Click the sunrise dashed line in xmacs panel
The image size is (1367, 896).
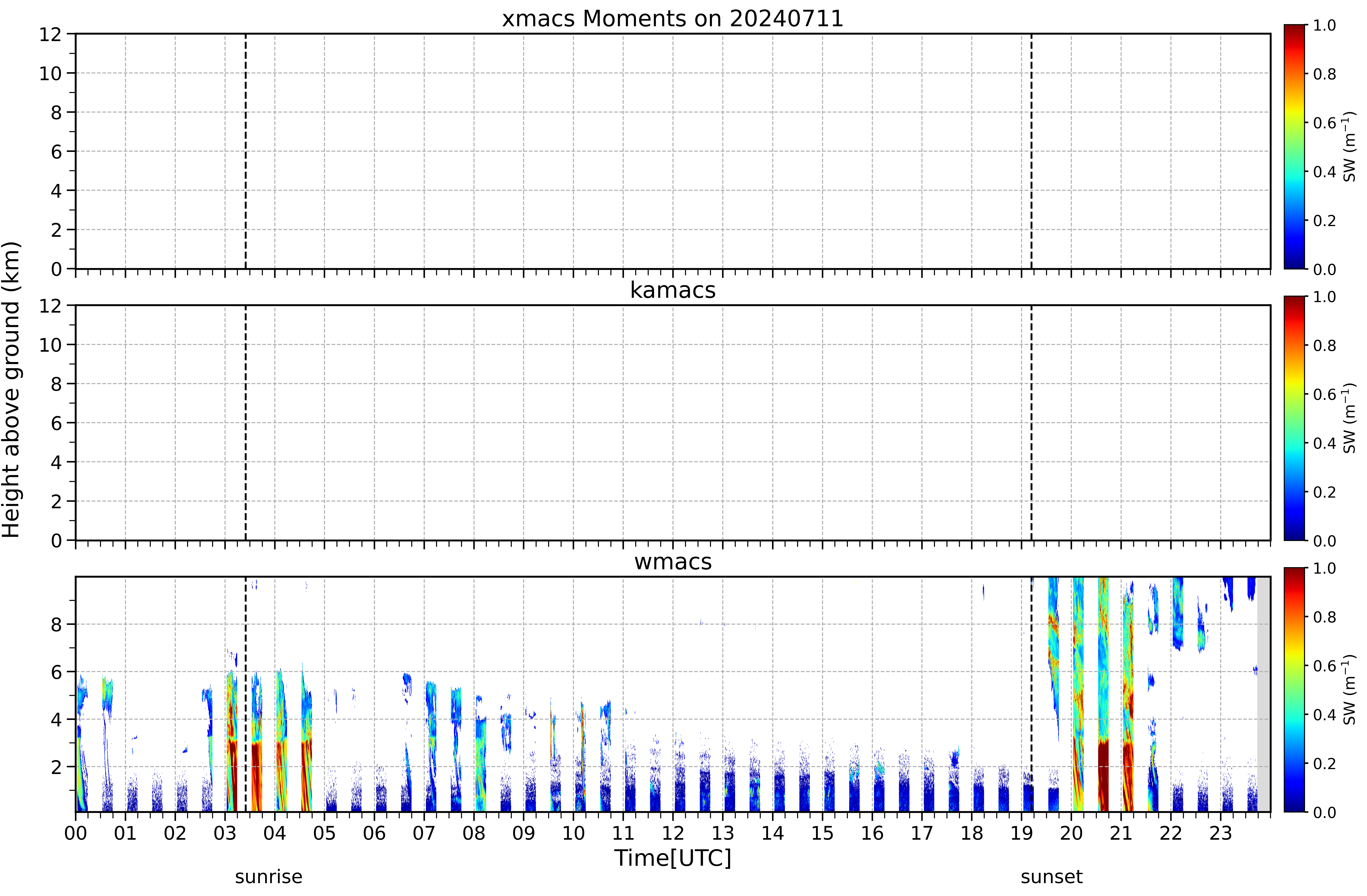[246, 151]
